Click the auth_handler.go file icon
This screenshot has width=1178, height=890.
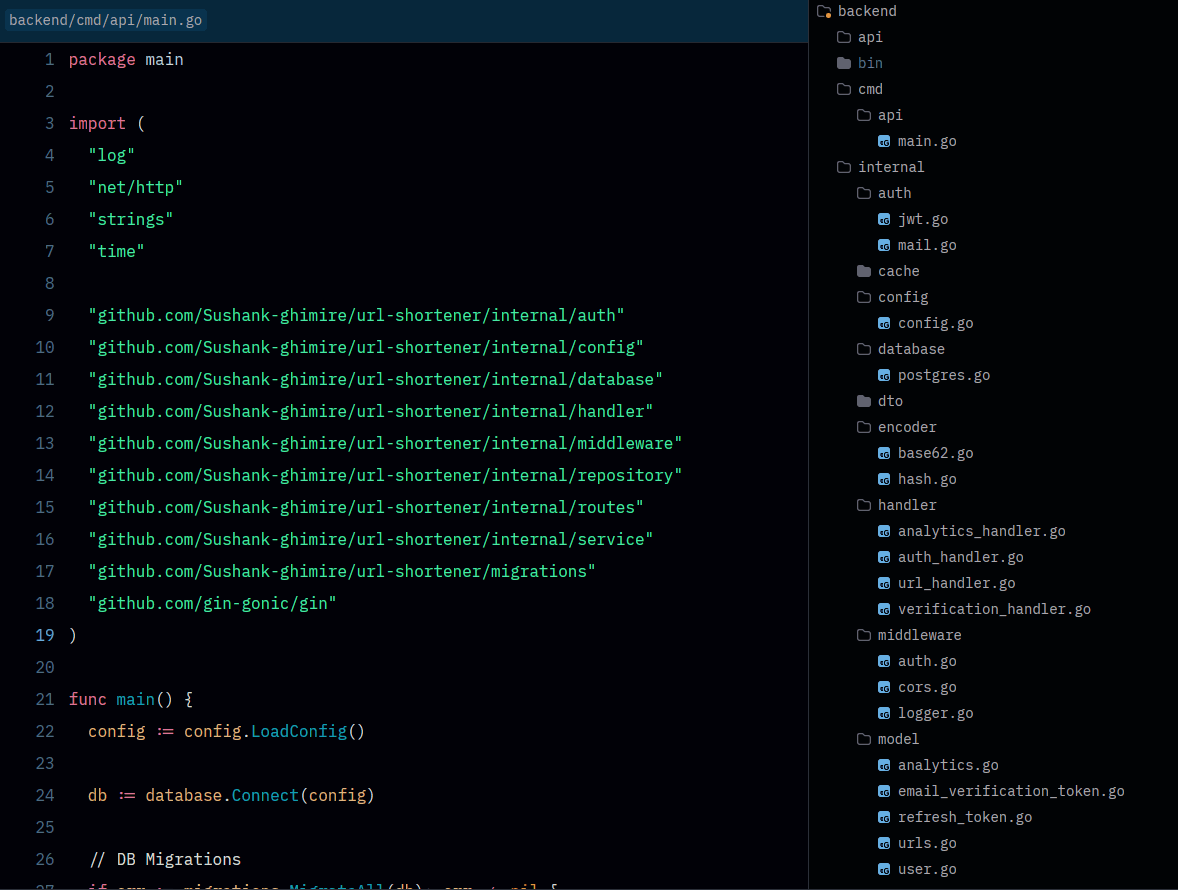point(884,557)
